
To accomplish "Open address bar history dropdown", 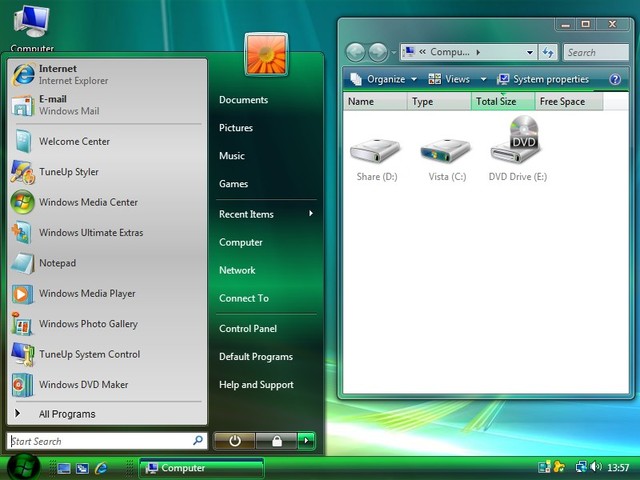I will (x=529, y=52).
